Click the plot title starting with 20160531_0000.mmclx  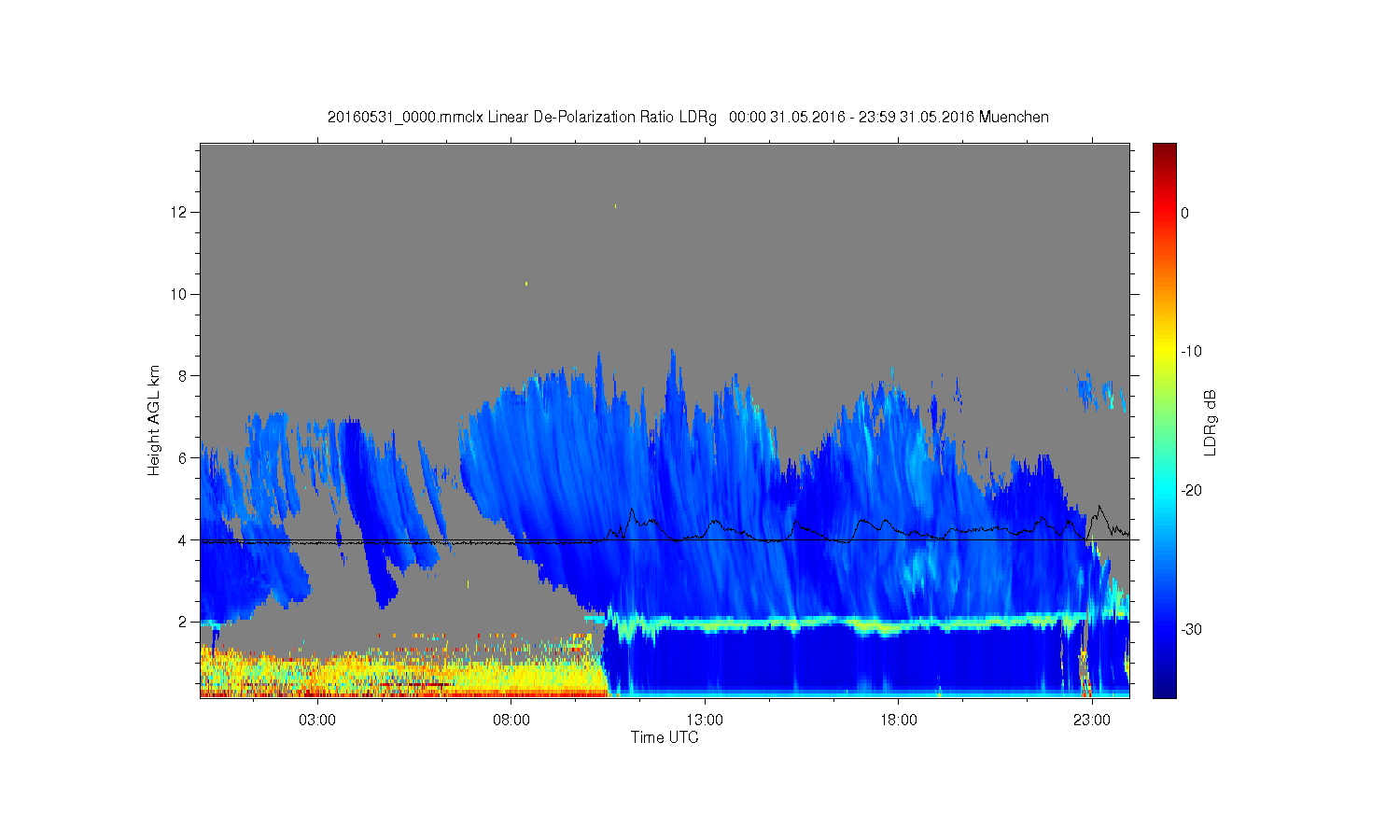click(x=688, y=118)
